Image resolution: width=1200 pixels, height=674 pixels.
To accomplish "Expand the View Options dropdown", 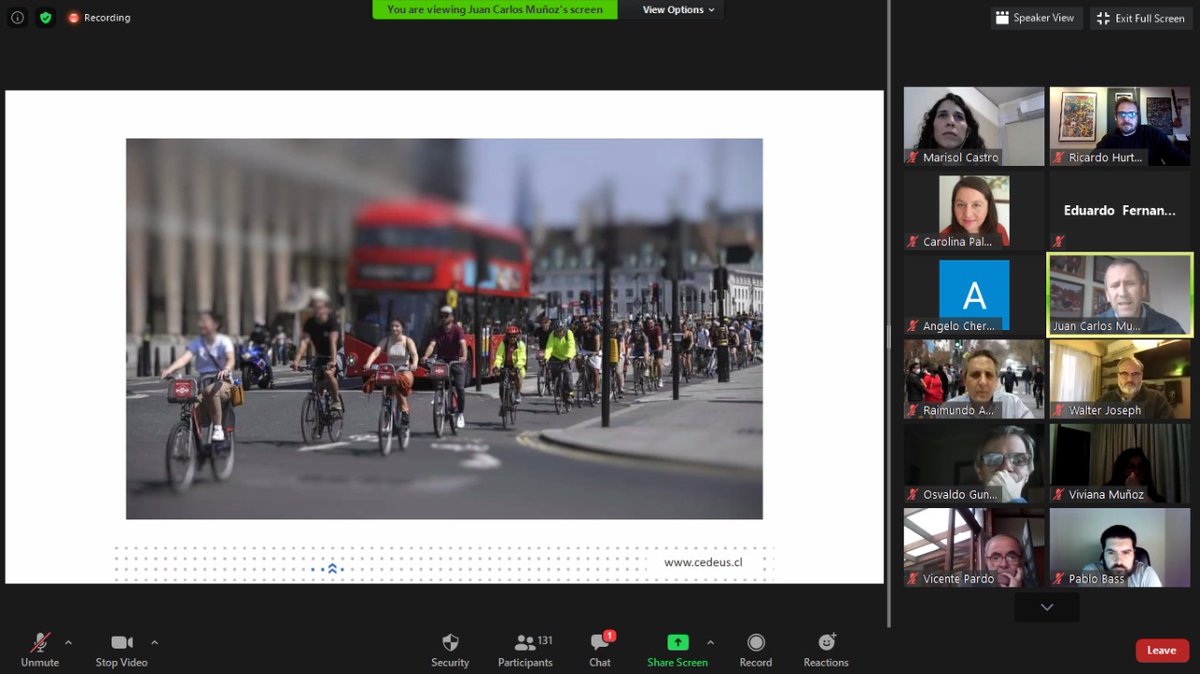I will click(679, 10).
